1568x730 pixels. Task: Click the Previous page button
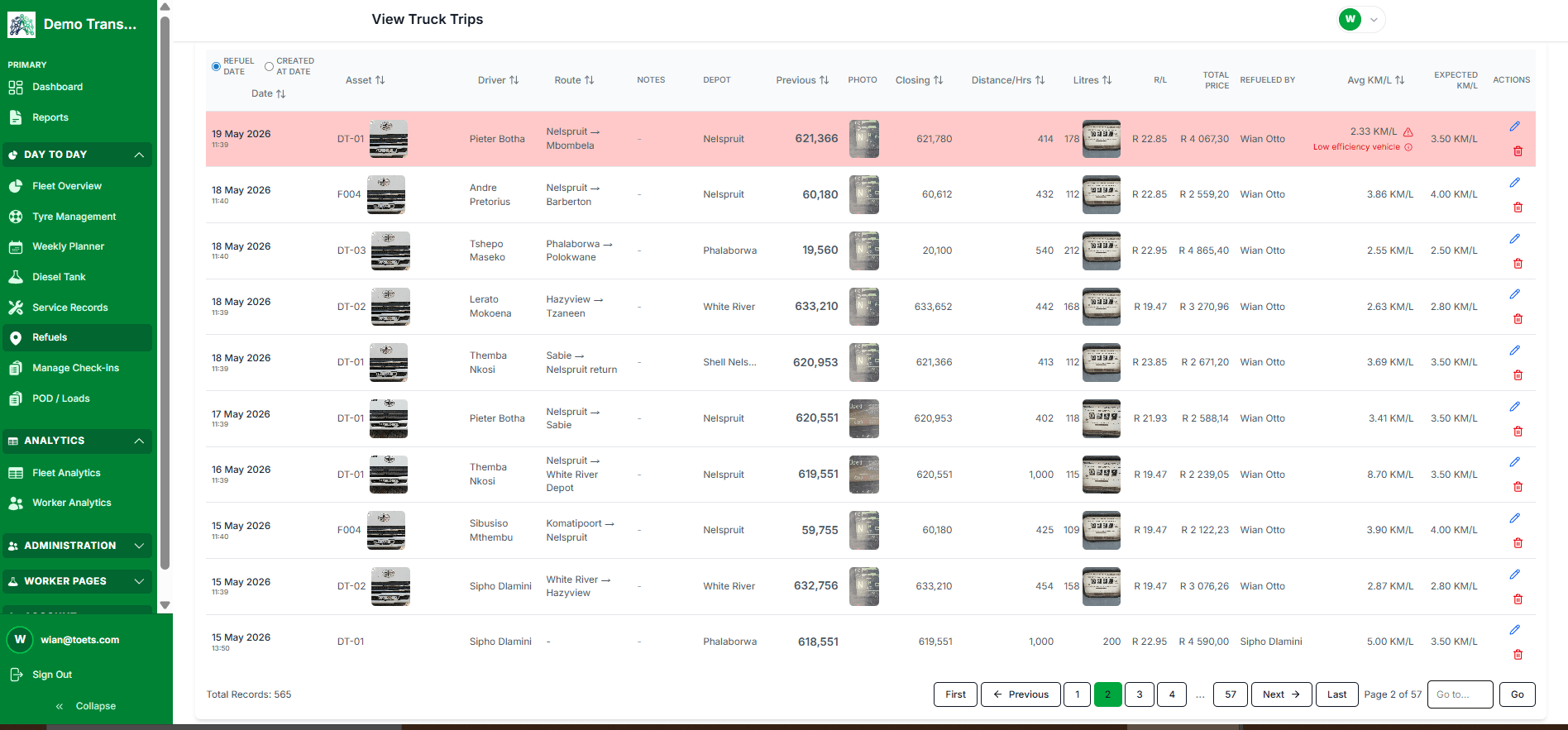point(1021,694)
